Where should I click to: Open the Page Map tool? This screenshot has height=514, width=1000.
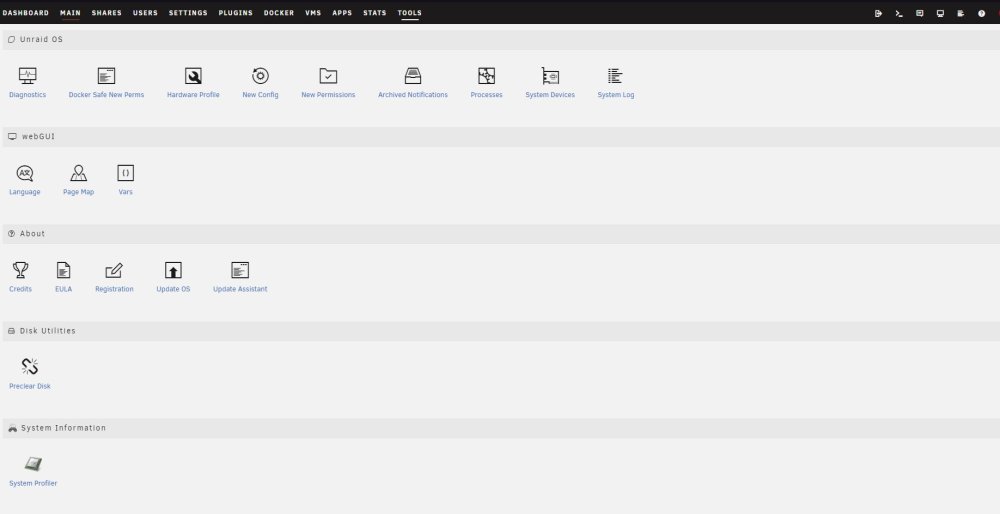78,180
